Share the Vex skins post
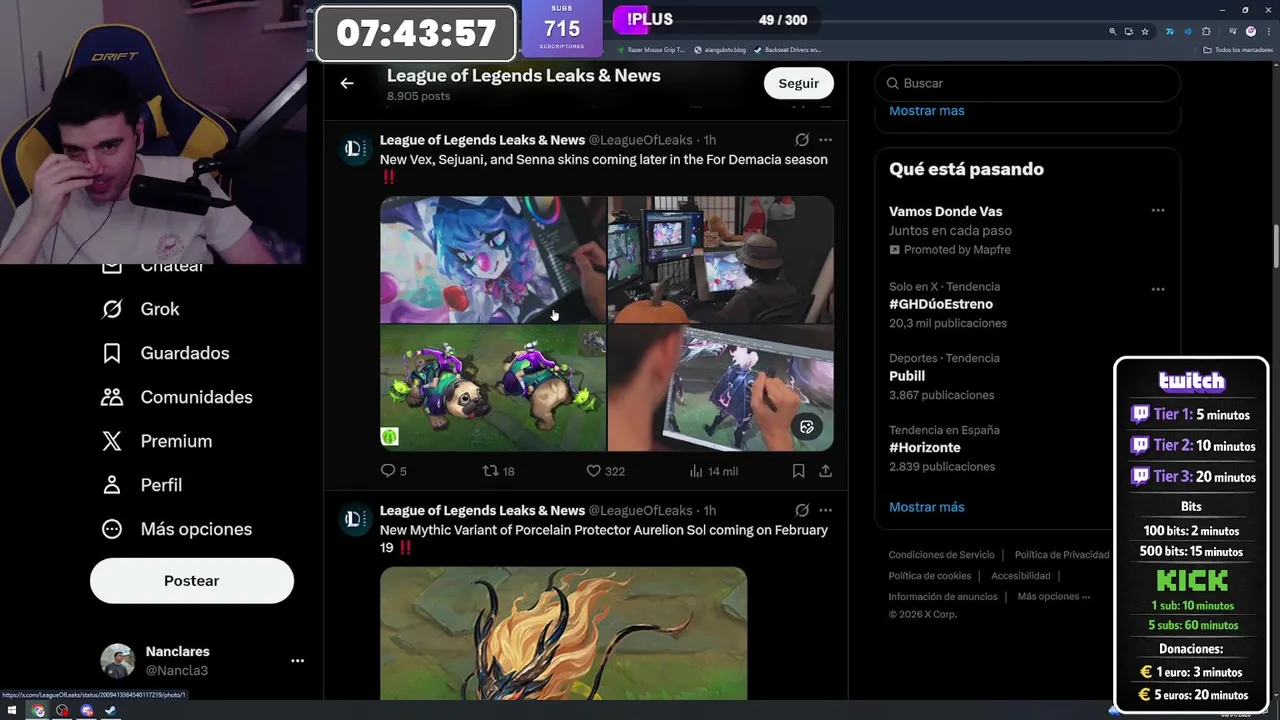The height and width of the screenshot is (720, 1280). [x=825, y=470]
